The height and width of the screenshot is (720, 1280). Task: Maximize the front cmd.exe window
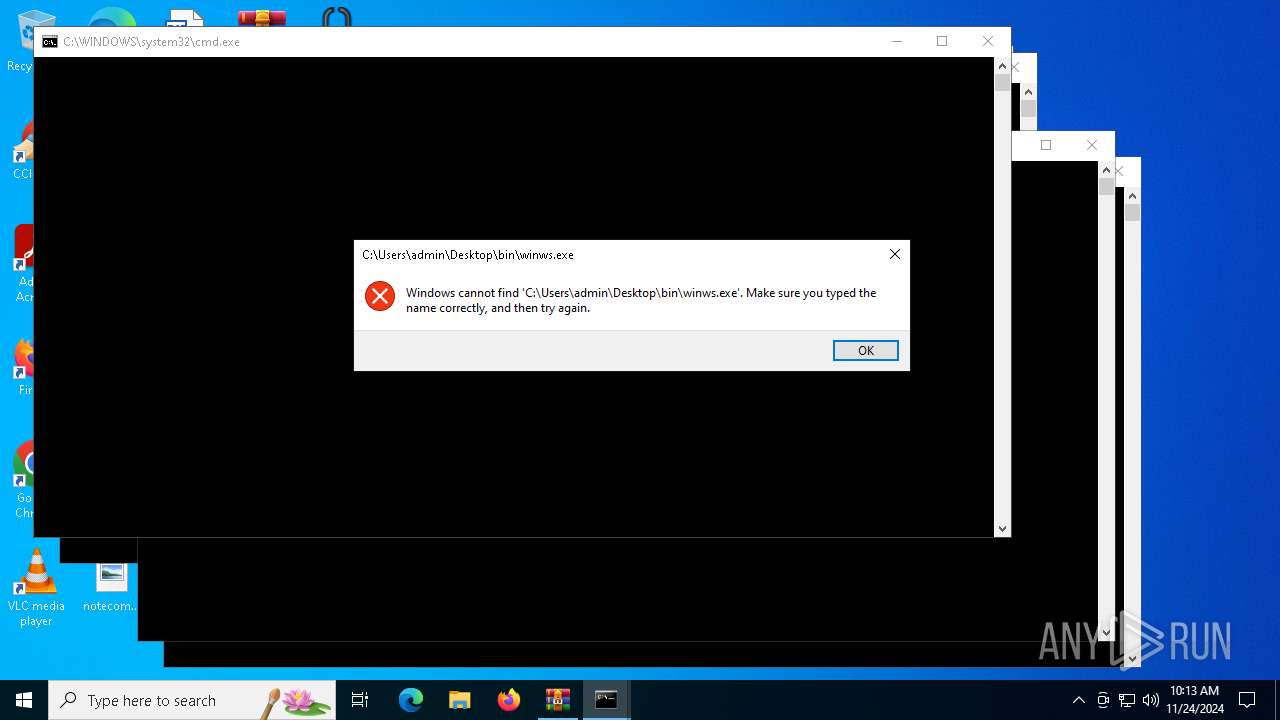(x=942, y=41)
